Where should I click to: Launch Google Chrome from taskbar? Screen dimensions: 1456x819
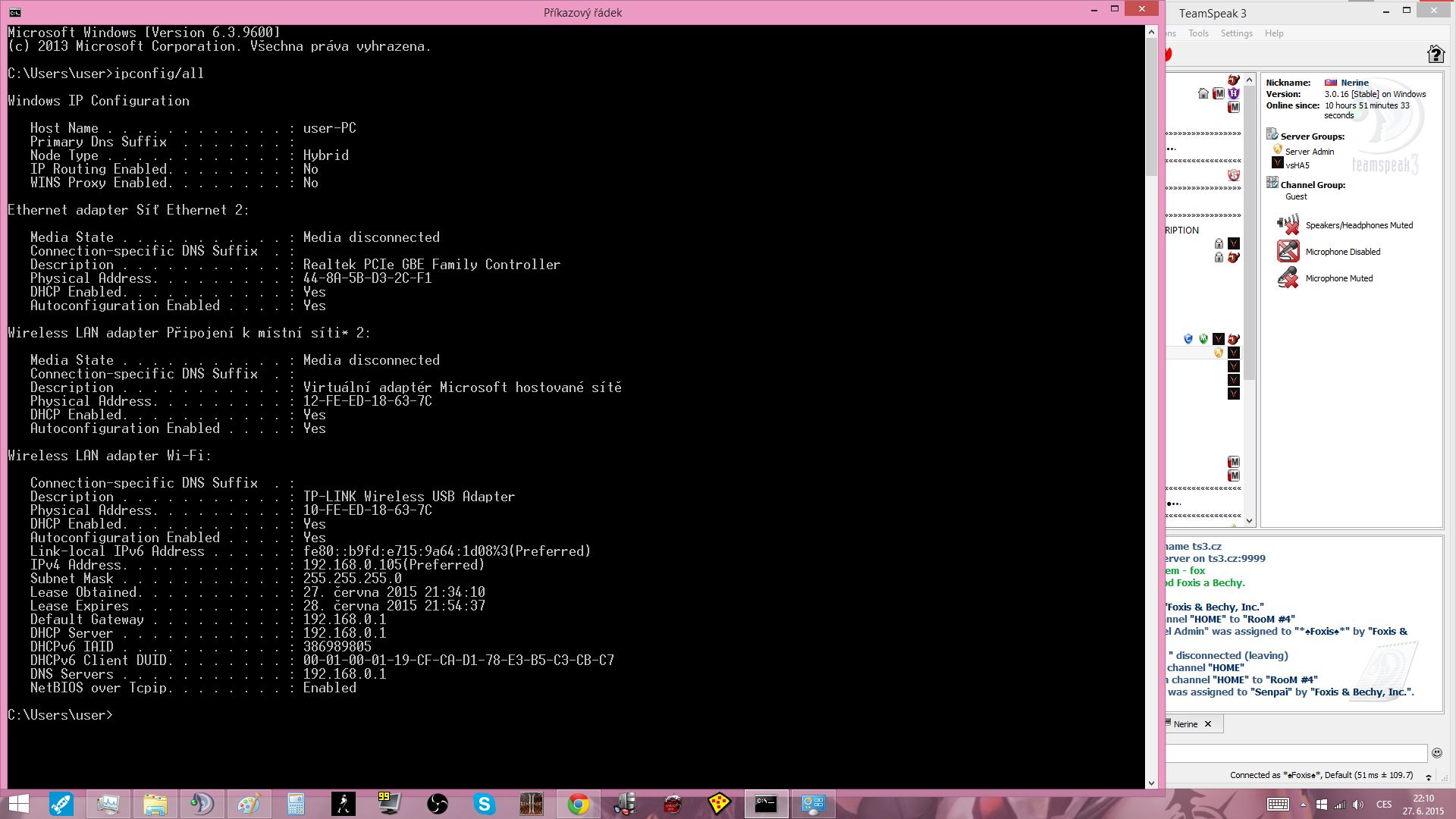579,804
